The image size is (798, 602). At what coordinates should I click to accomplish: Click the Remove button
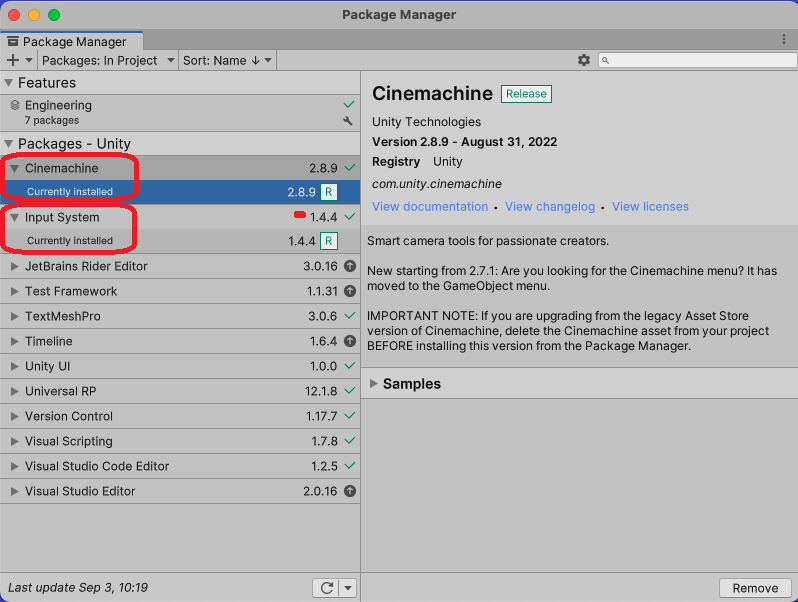[755, 588]
